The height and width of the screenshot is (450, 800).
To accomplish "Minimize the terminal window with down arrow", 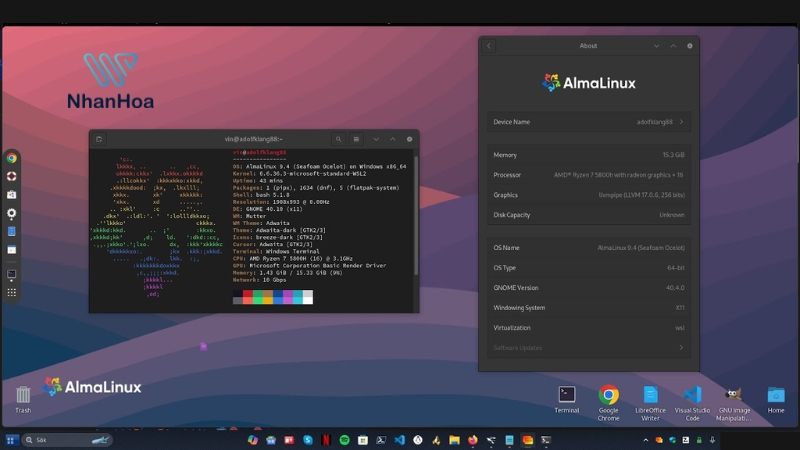I will [376, 139].
